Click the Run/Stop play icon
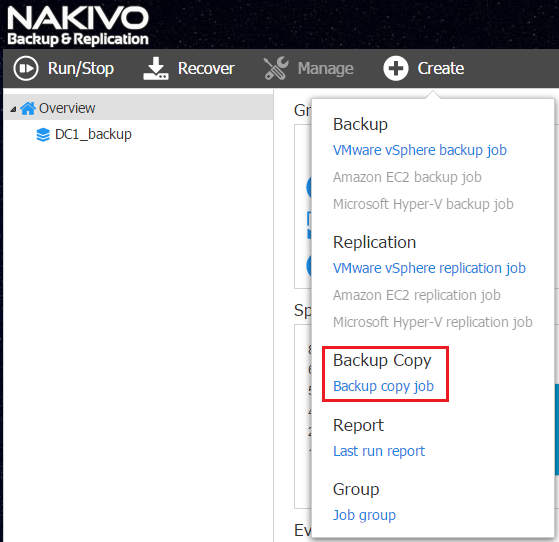 click(x=26, y=68)
